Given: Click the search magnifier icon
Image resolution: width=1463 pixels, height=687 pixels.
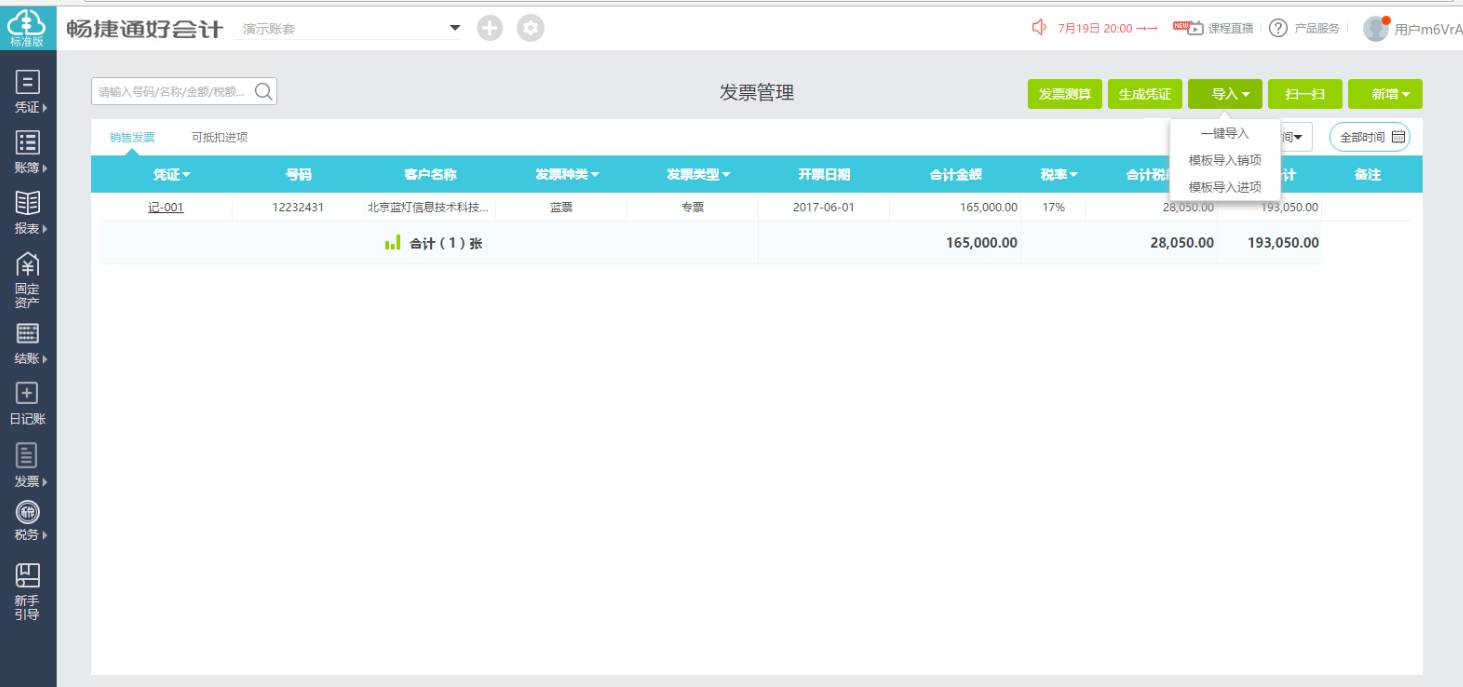Looking at the screenshot, I should click(x=264, y=93).
